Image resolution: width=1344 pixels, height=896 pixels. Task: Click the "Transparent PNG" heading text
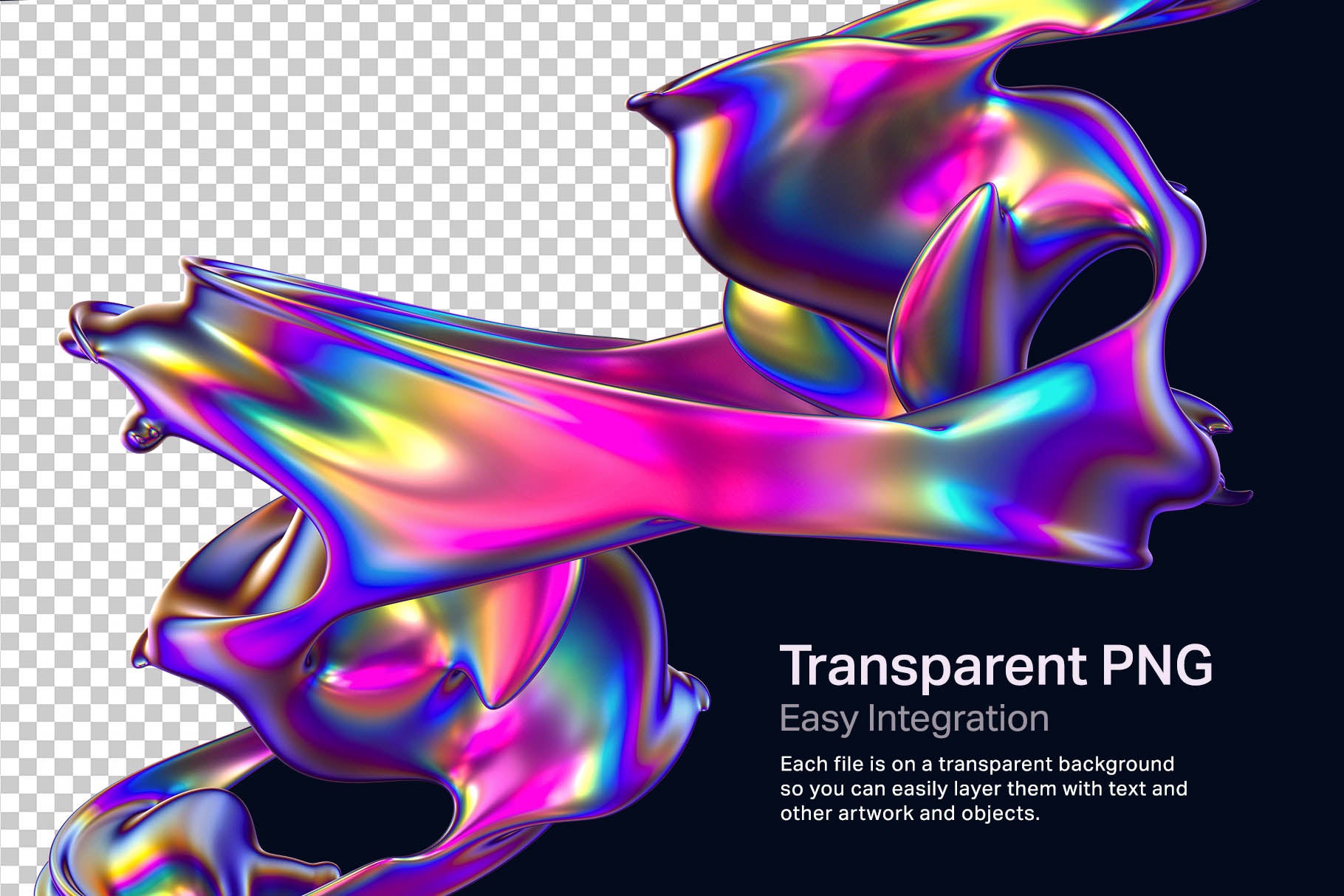[996, 666]
